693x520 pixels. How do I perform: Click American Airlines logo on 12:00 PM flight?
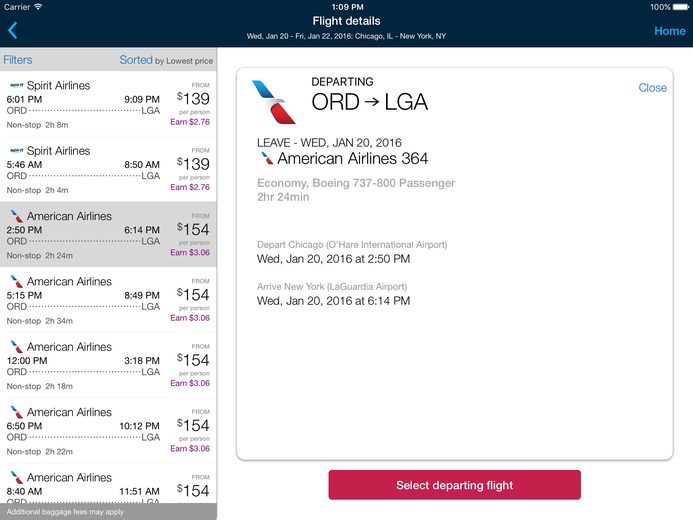pyautogui.click(x=16, y=347)
